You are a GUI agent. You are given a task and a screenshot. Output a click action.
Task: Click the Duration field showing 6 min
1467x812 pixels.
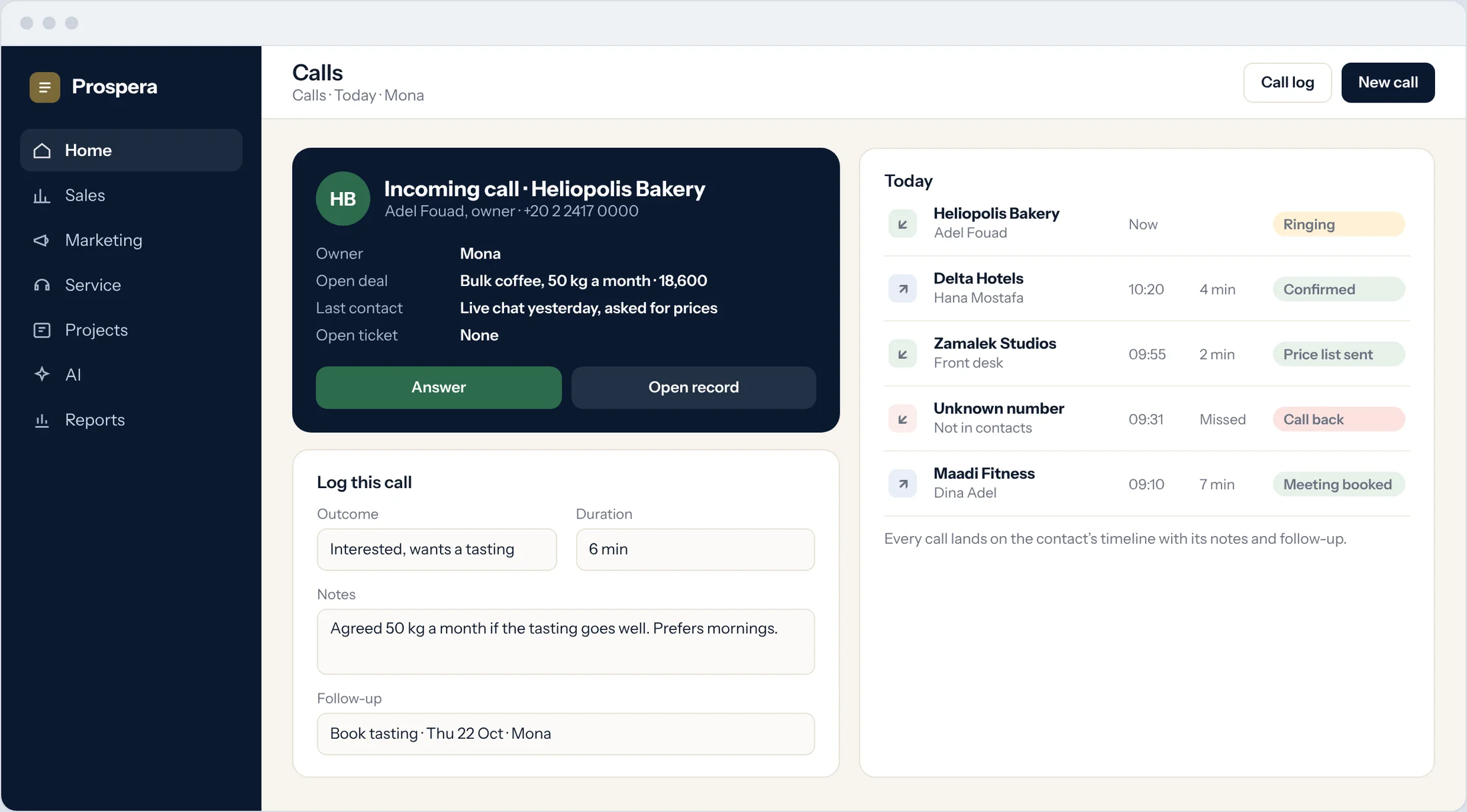(x=695, y=549)
